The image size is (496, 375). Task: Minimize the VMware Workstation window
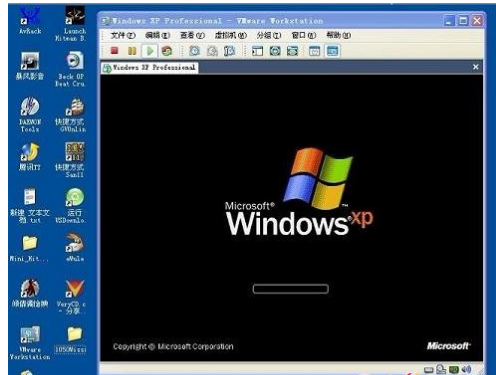[x=449, y=21]
